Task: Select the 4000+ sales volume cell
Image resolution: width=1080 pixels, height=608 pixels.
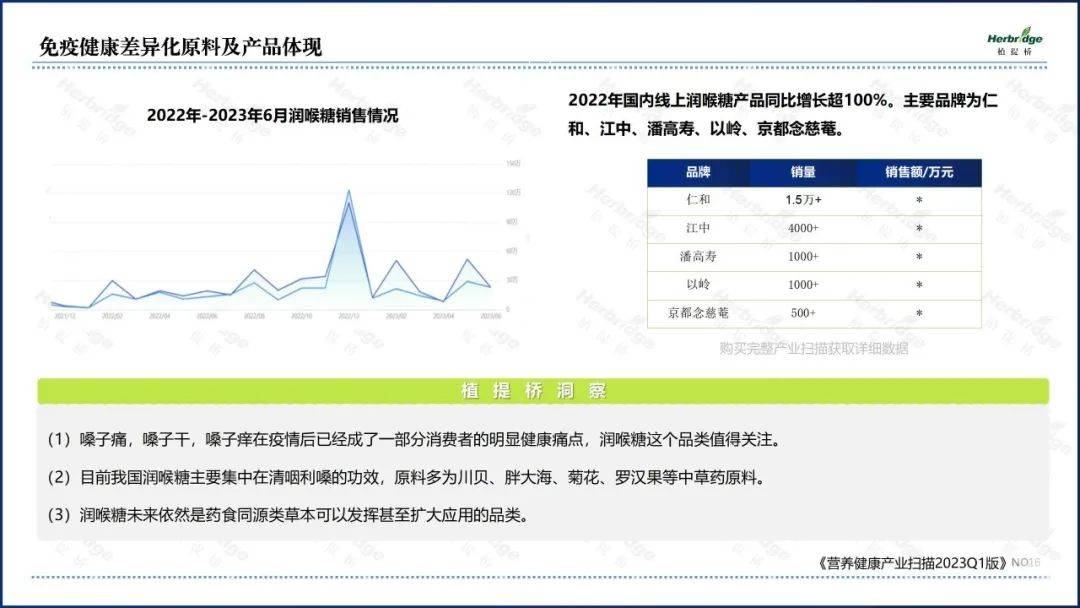Action: pyautogui.click(x=803, y=228)
